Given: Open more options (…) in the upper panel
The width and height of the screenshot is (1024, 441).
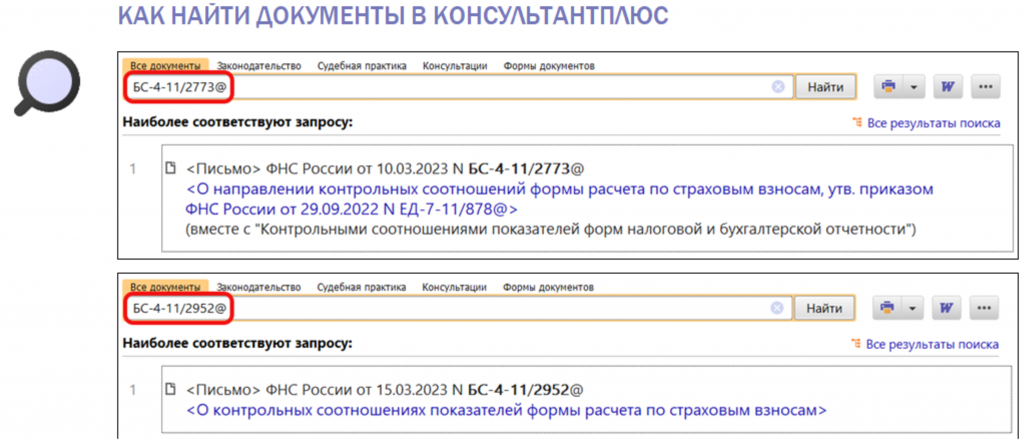Looking at the screenshot, I should point(986,87).
